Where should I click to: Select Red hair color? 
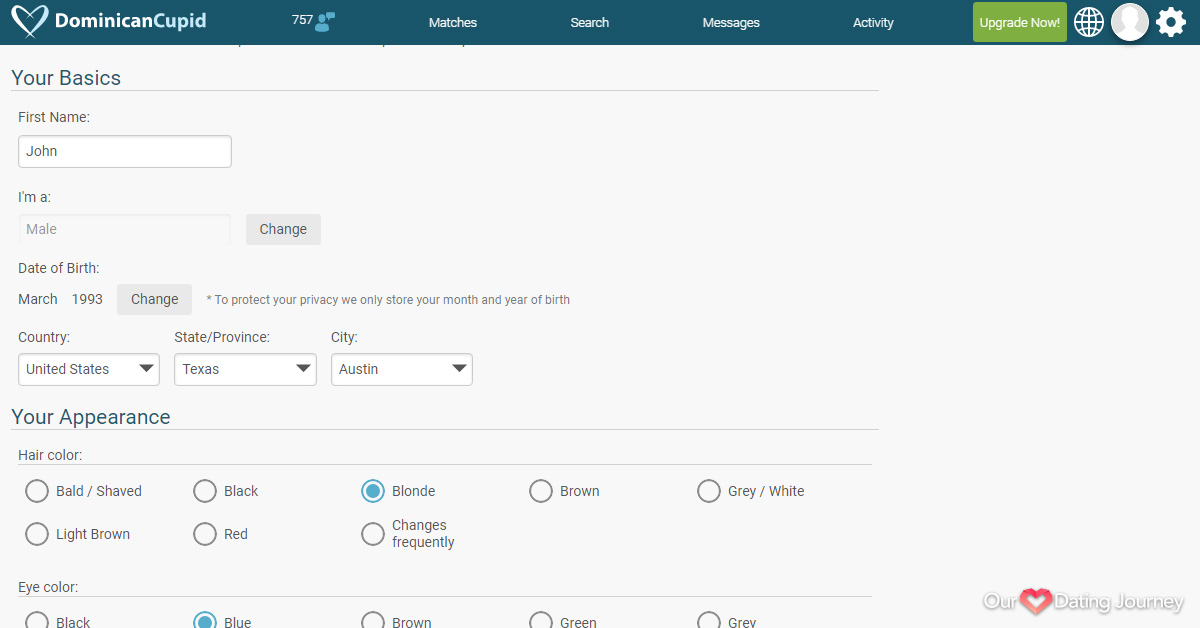[x=205, y=534]
